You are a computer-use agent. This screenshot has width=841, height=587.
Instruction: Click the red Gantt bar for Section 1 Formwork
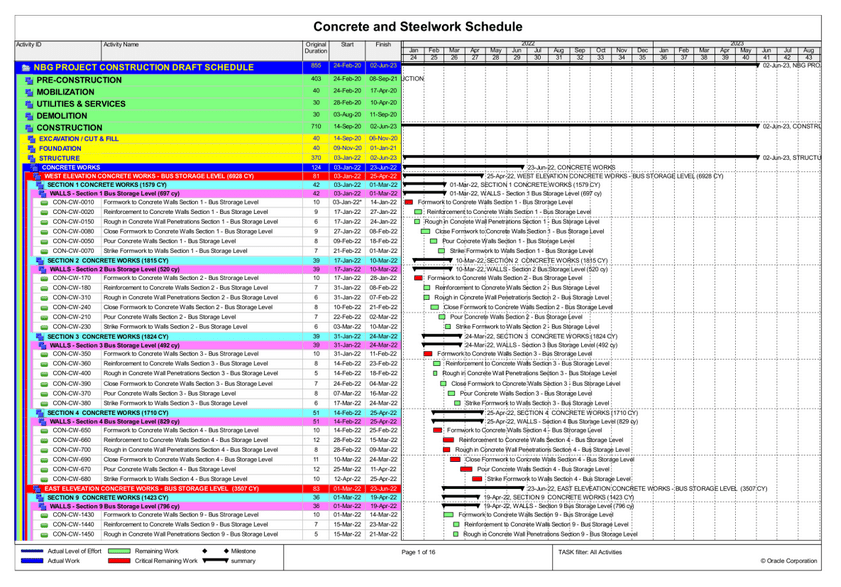click(x=409, y=203)
